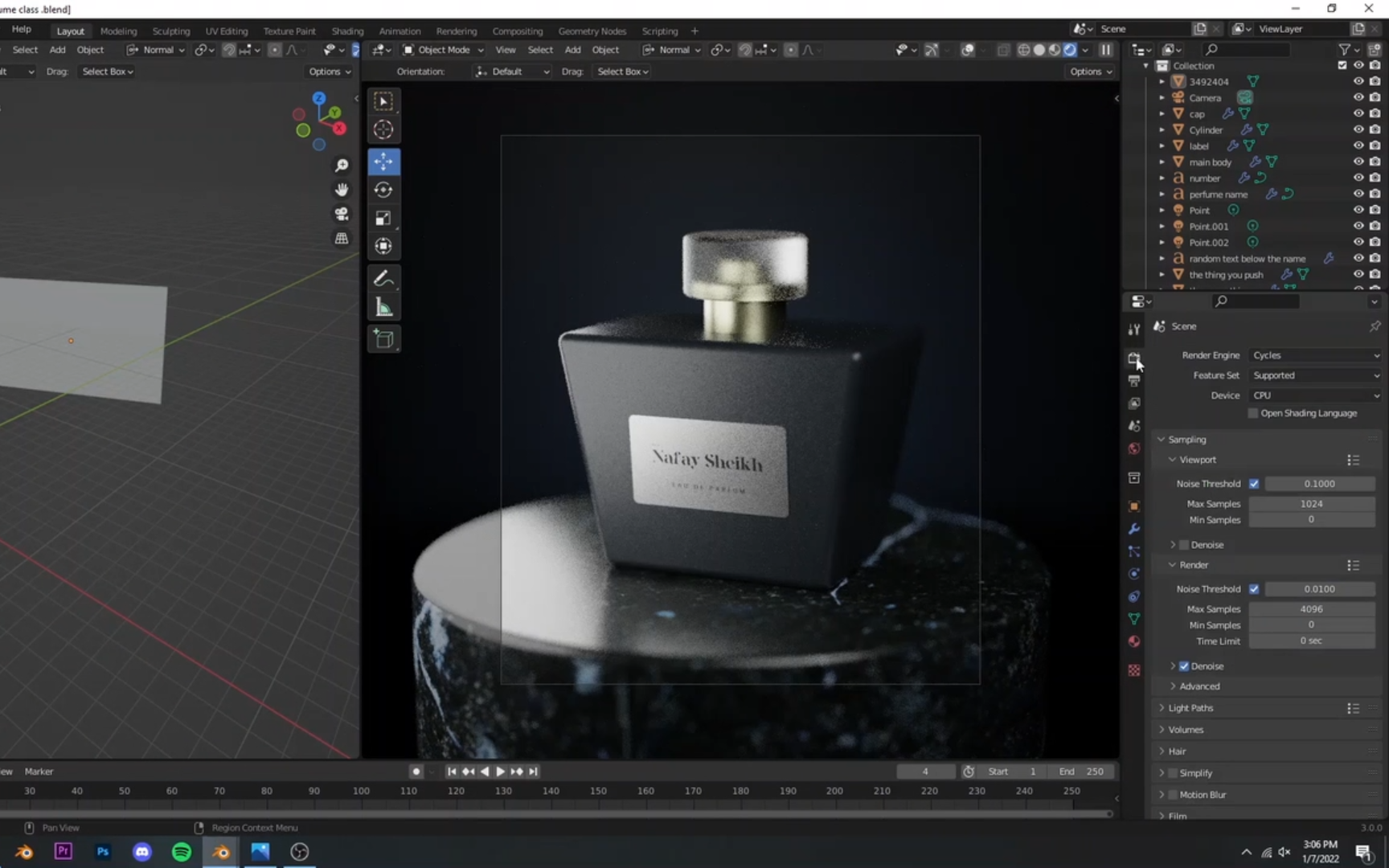Image resolution: width=1389 pixels, height=868 pixels.
Task: Edit the Max Samples value field
Action: coord(1311,503)
